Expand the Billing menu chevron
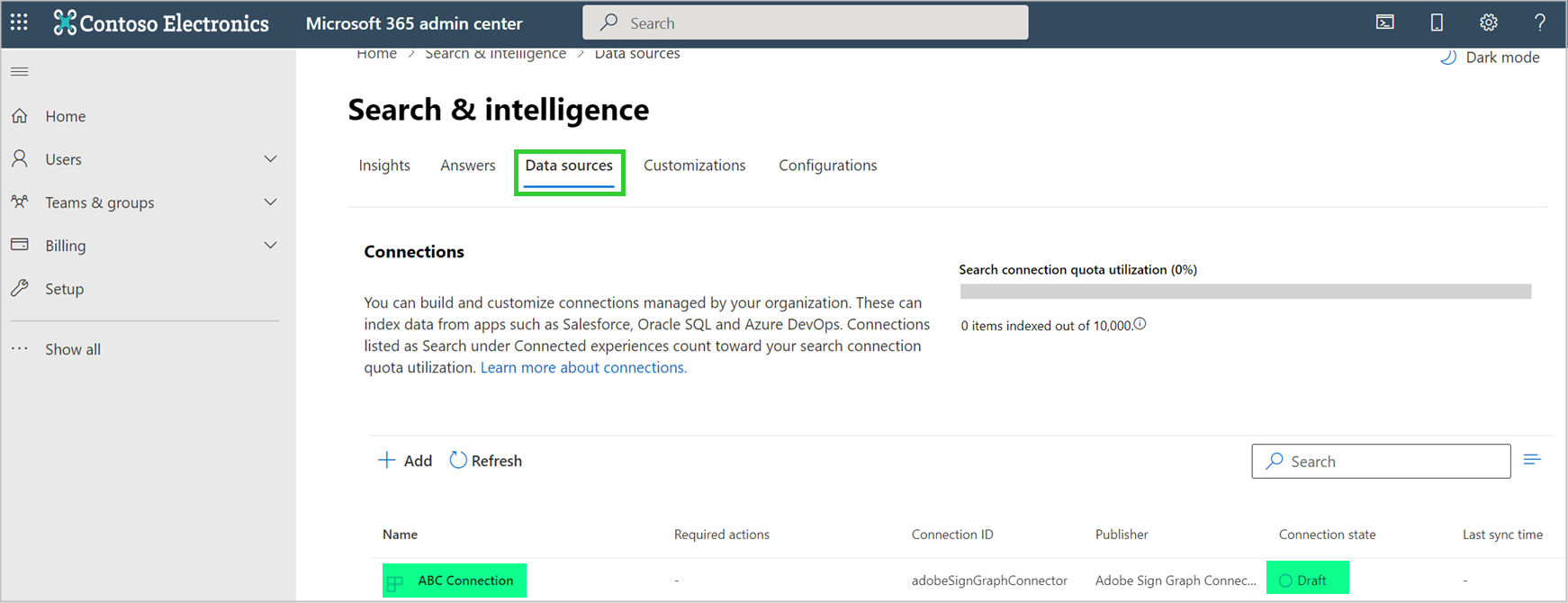This screenshot has width=1568, height=603. tap(270, 245)
